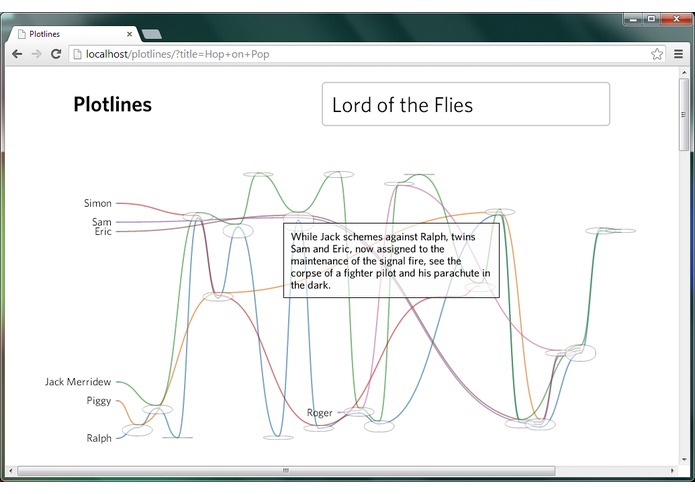
Task: Click the horizontal scrollbar thumb
Action: (x=286, y=471)
